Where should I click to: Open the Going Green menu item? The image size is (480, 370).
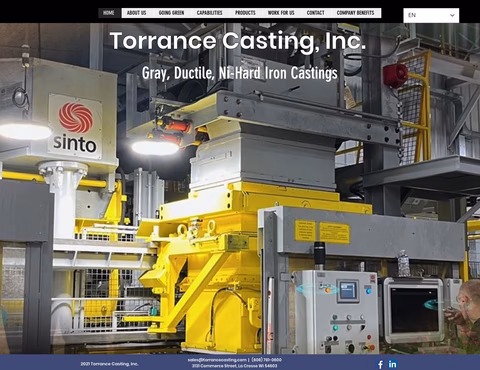point(171,13)
